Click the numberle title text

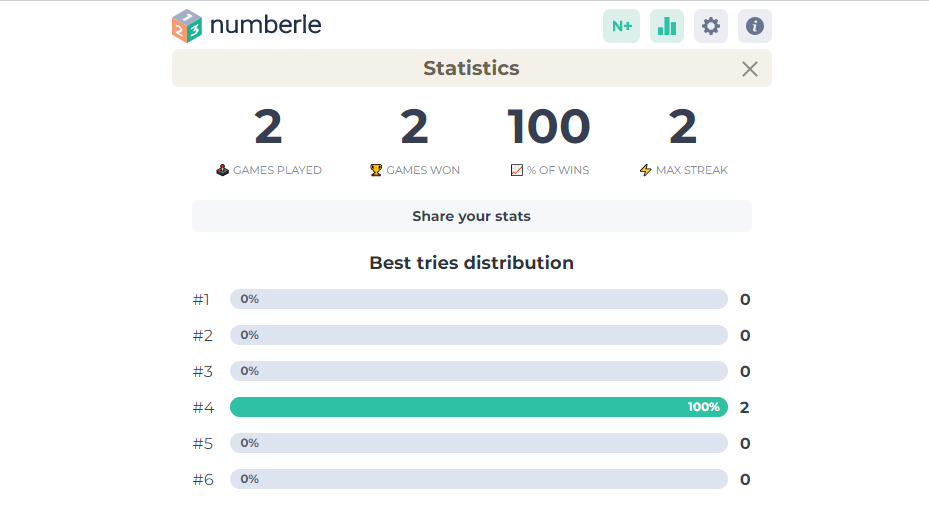tap(266, 25)
